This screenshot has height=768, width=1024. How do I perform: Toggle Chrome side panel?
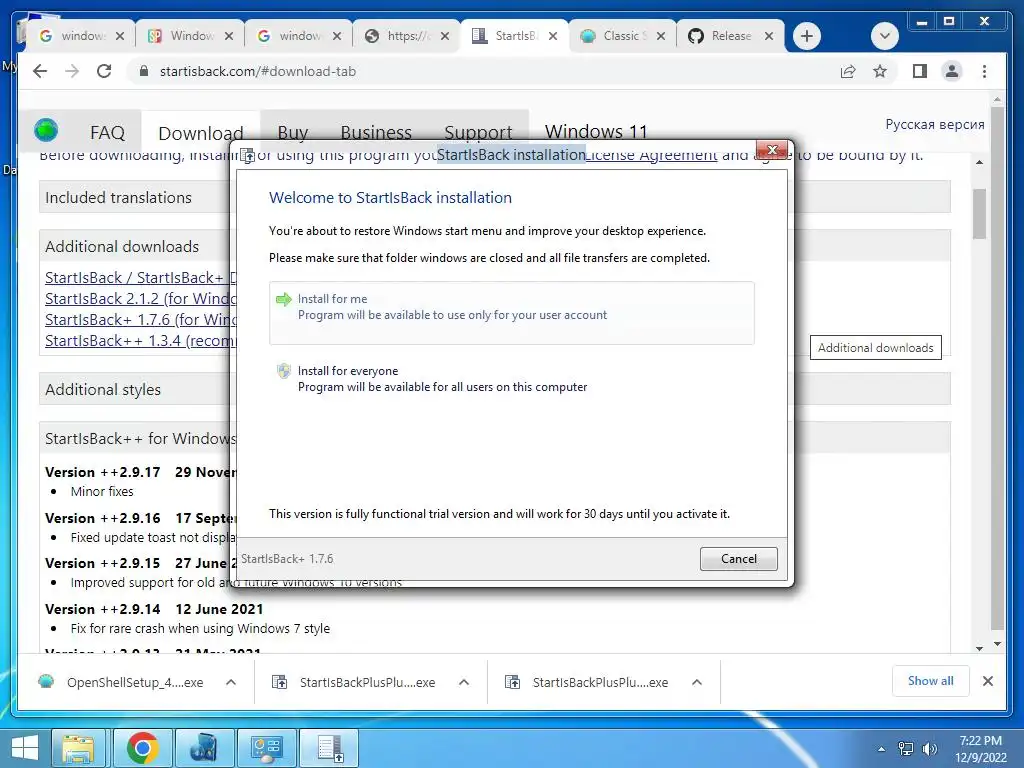pos(920,71)
